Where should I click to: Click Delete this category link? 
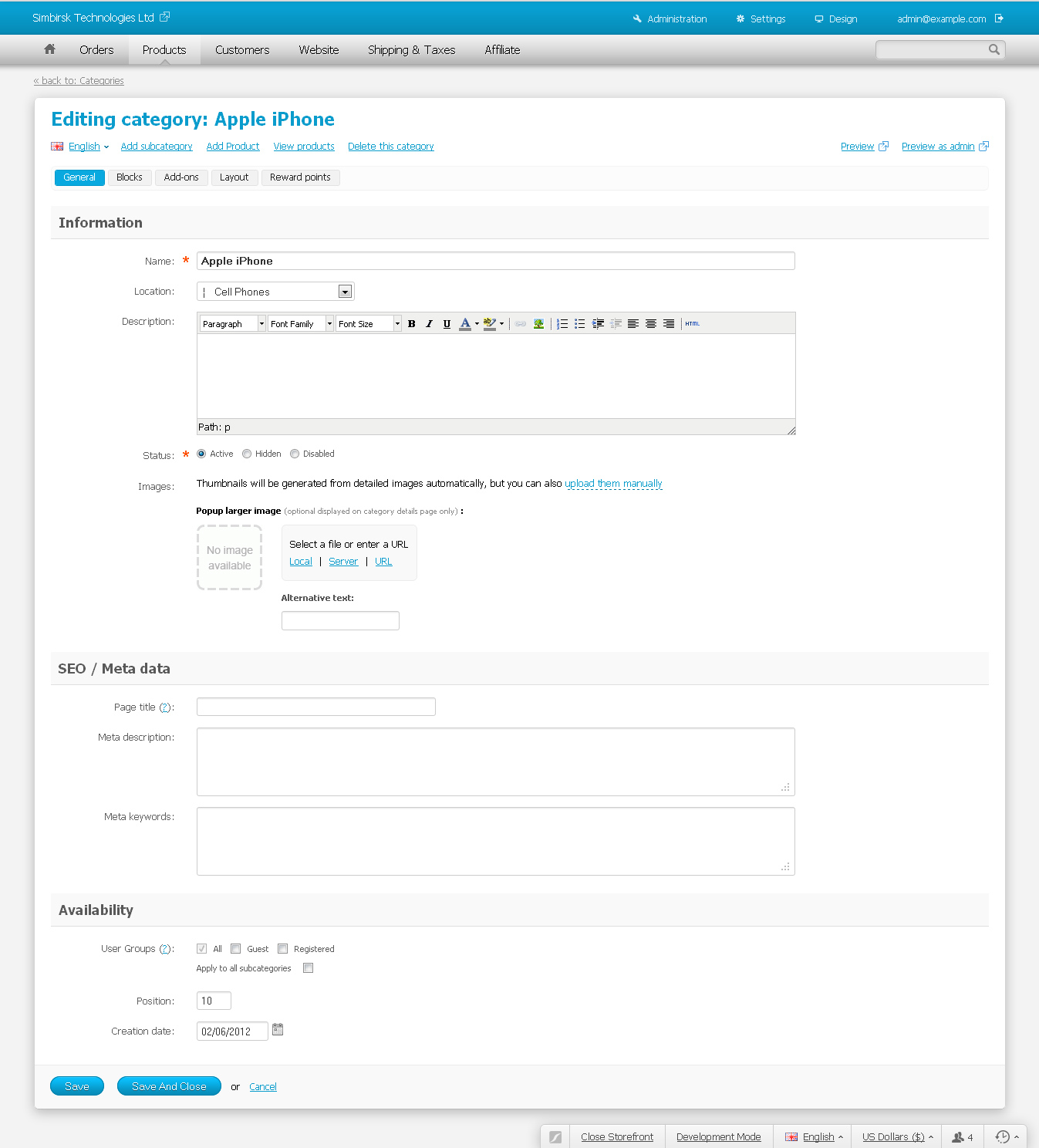pyautogui.click(x=391, y=147)
